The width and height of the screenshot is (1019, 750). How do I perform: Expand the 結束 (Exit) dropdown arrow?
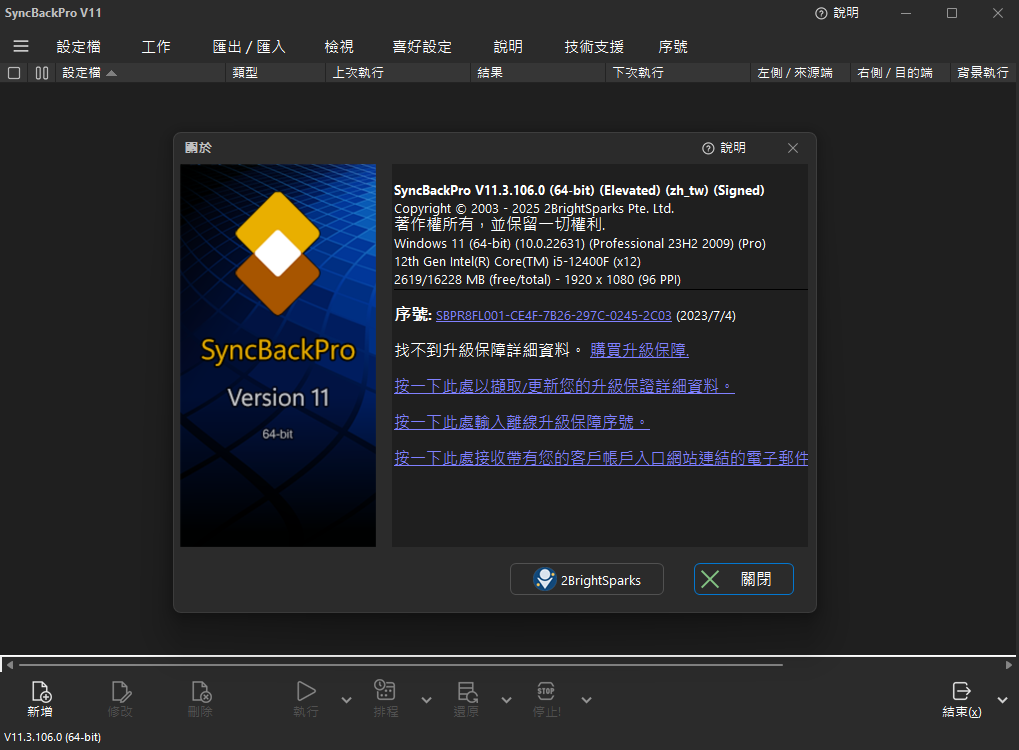pos(1003,700)
